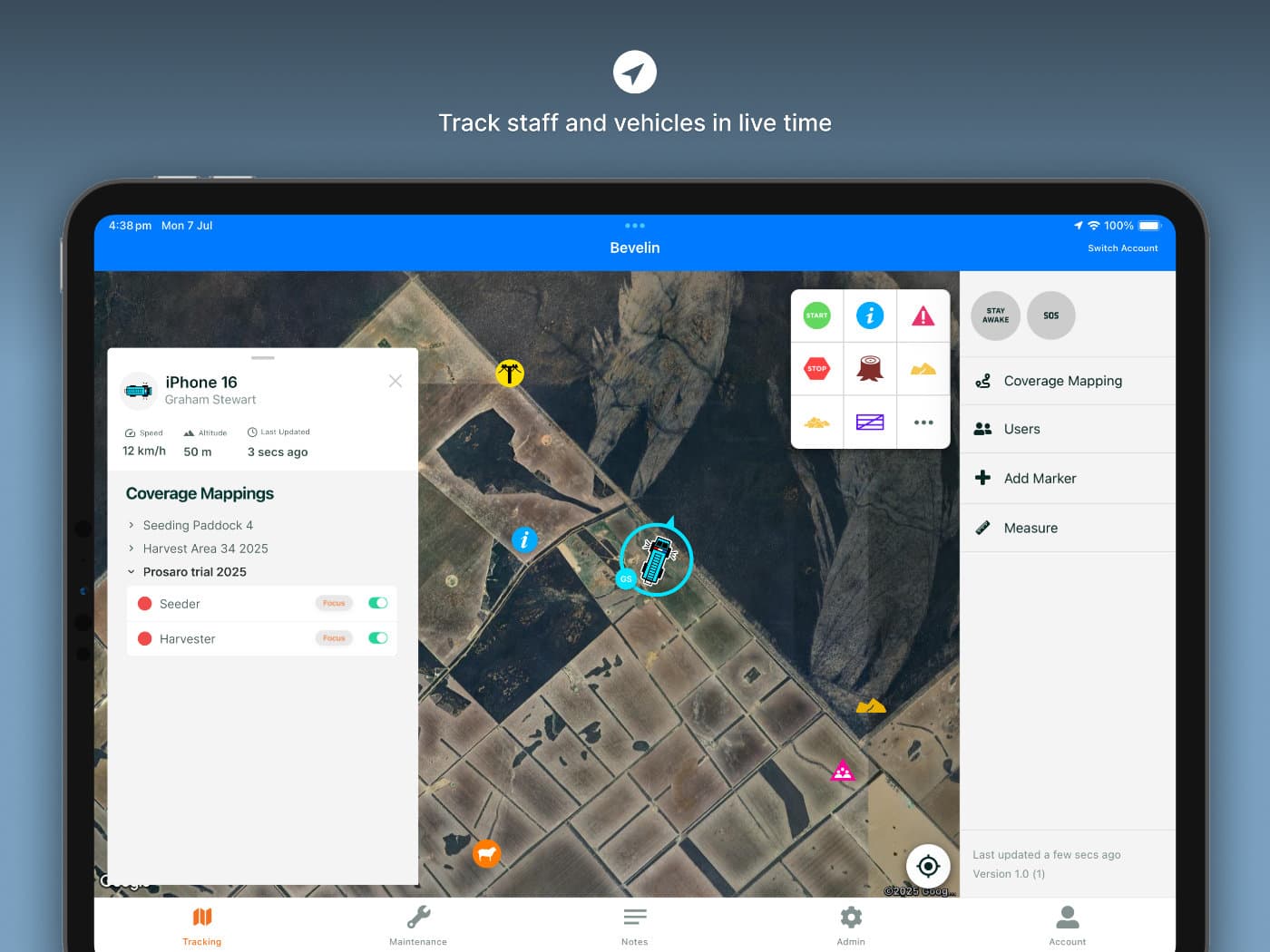Image resolution: width=1270 pixels, height=952 pixels.
Task: Select the pink warning triangle marker
Action: (923, 316)
